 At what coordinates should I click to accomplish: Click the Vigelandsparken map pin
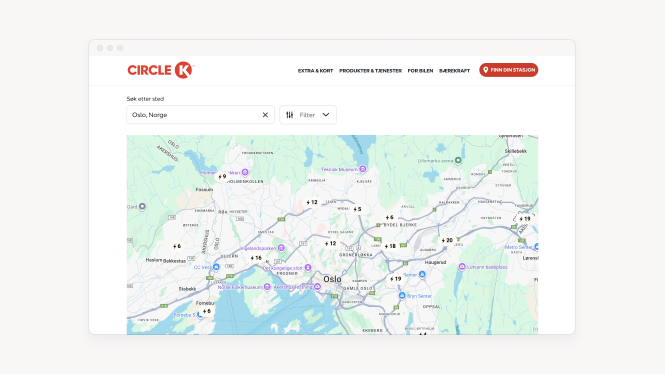click(281, 248)
